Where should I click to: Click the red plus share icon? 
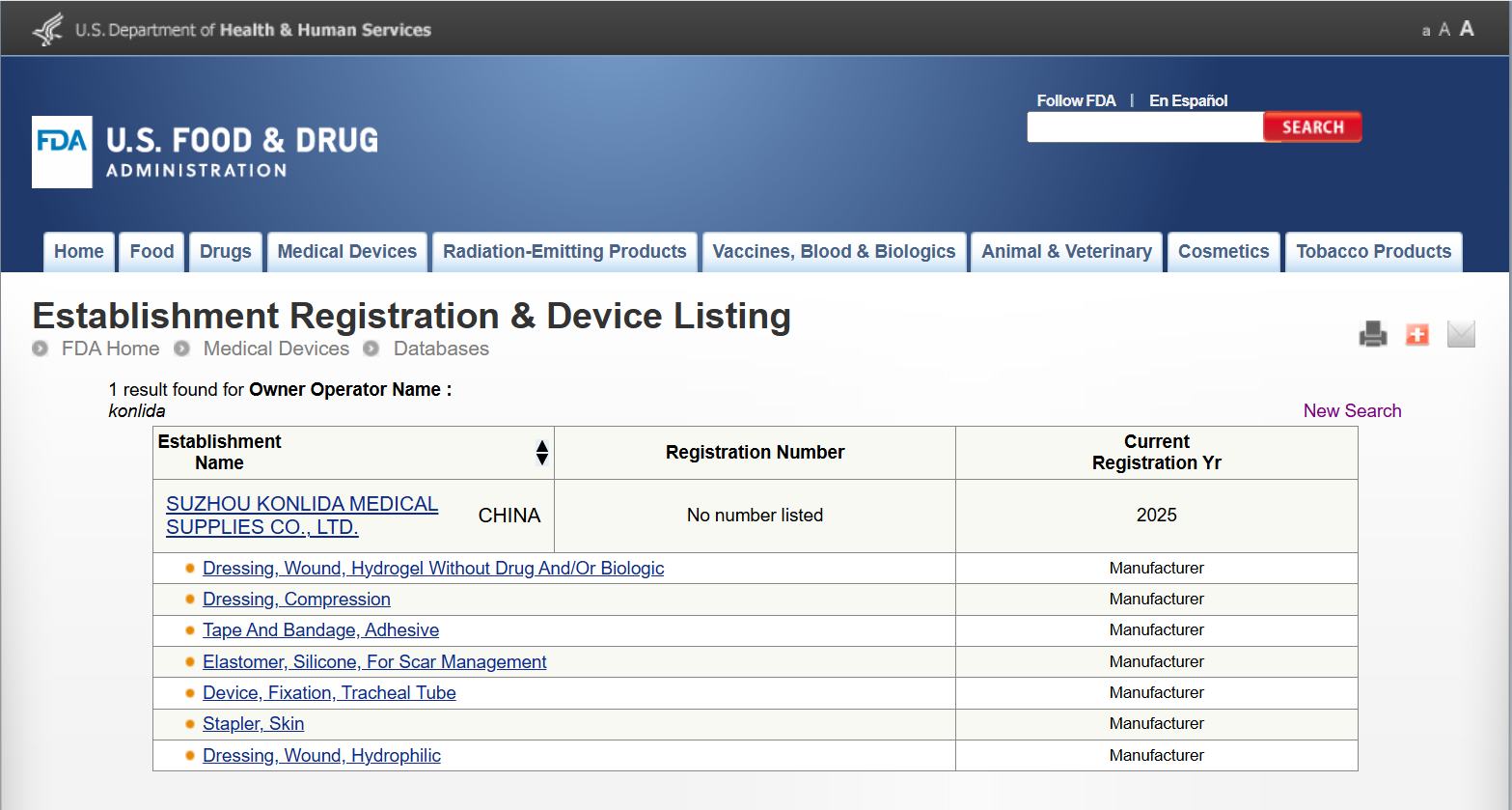coord(1416,334)
